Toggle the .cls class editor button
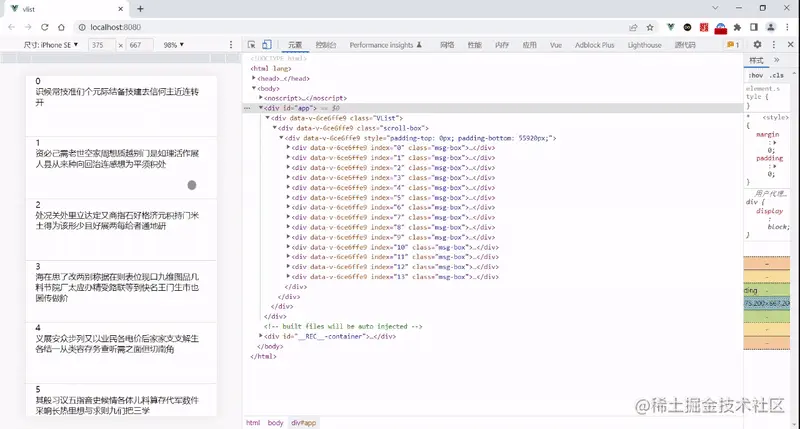This screenshot has width=800, height=429. 777,75
